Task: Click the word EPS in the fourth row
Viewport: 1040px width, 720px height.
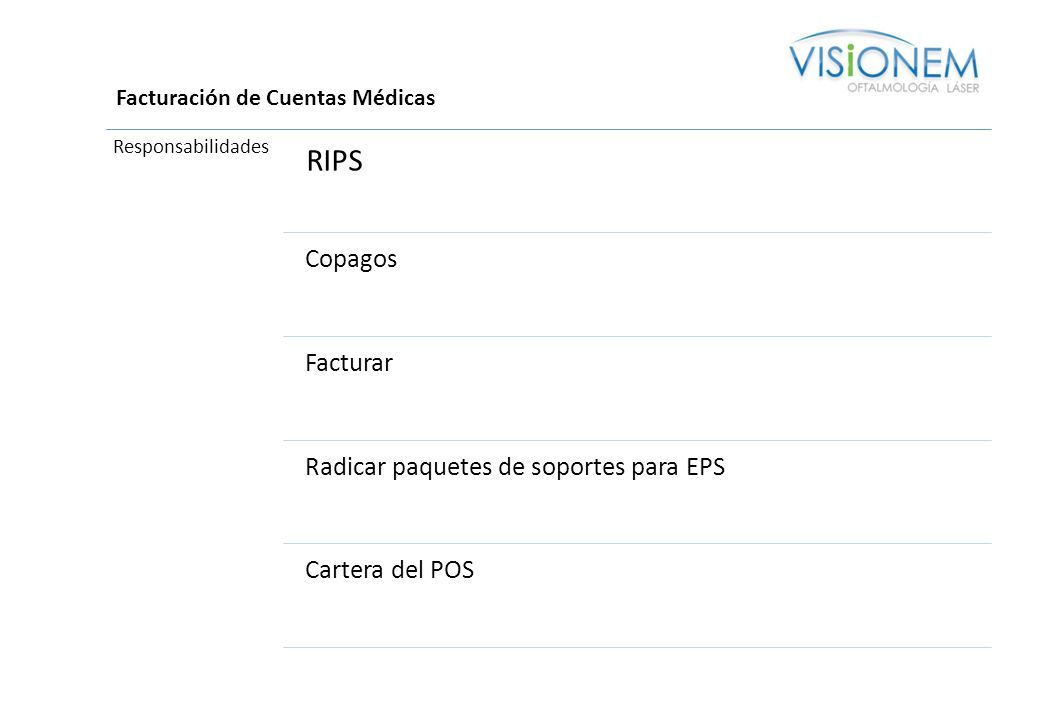Action: coord(705,467)
